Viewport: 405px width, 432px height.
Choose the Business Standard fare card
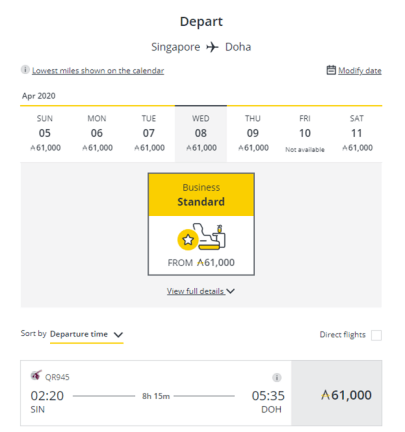(201, 224)
